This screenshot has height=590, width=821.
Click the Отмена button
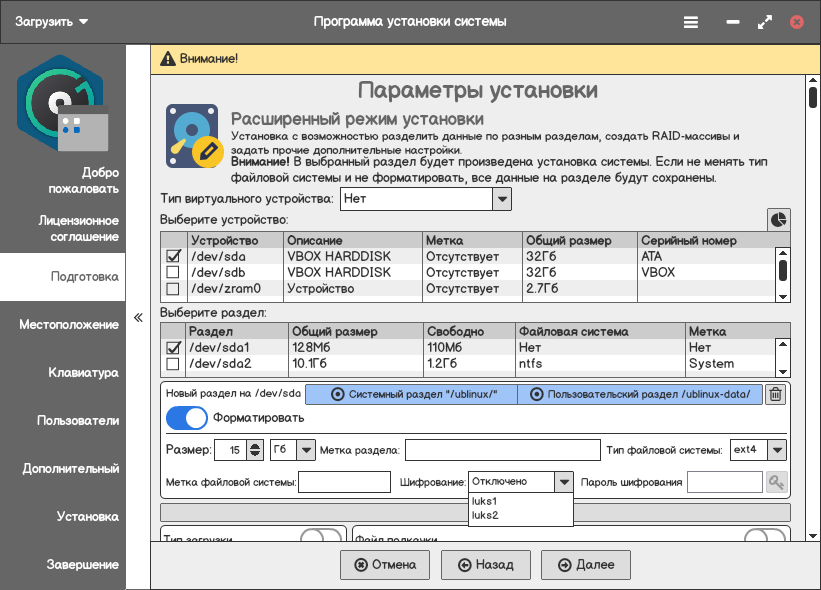385,565
